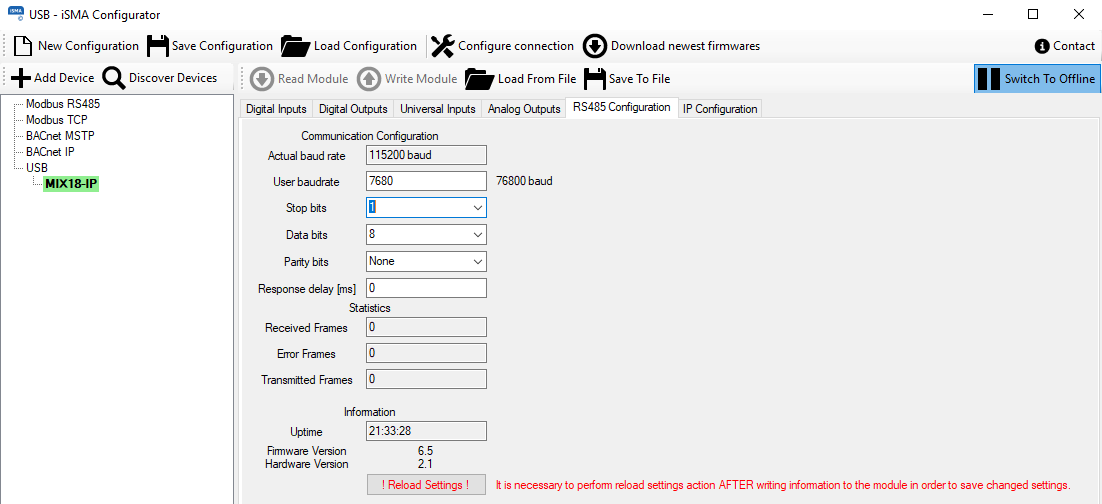This screenshot has height=504, width=1102.
Task: Click the Save Configuration floppy disk icon
Action: point(158,46)
